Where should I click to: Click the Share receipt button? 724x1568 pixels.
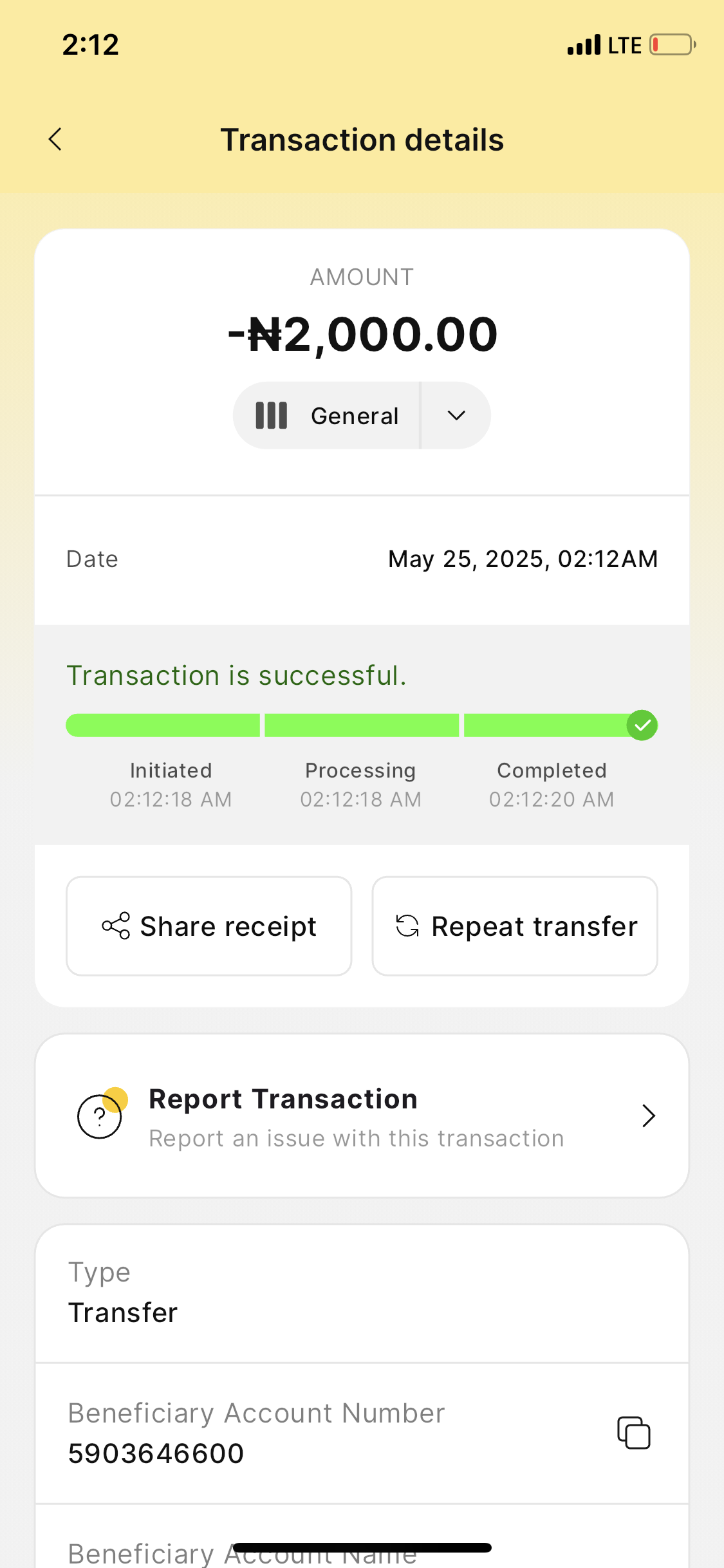pyautogui.click(x=209, y=926)
